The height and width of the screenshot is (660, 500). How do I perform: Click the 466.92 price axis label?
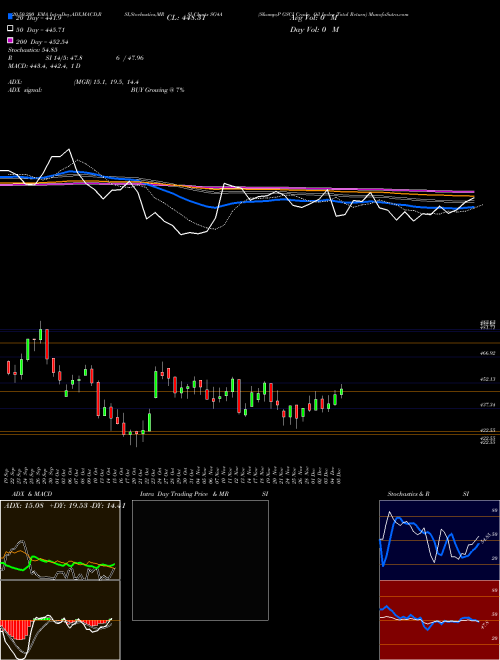tap(487, 353)
